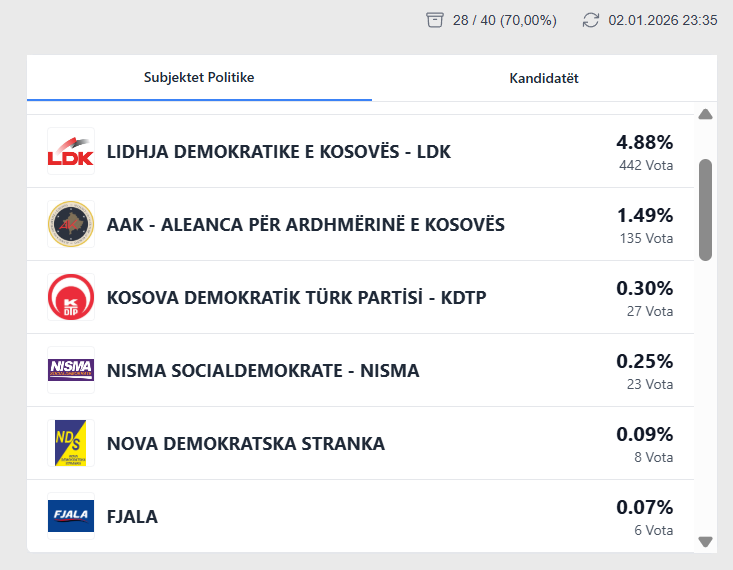Select the Subjektet Politike tab

coord(199,77)
